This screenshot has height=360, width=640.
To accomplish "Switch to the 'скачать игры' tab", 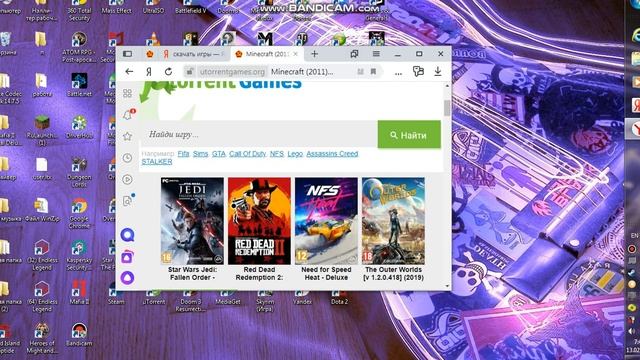I will (194, 54).
